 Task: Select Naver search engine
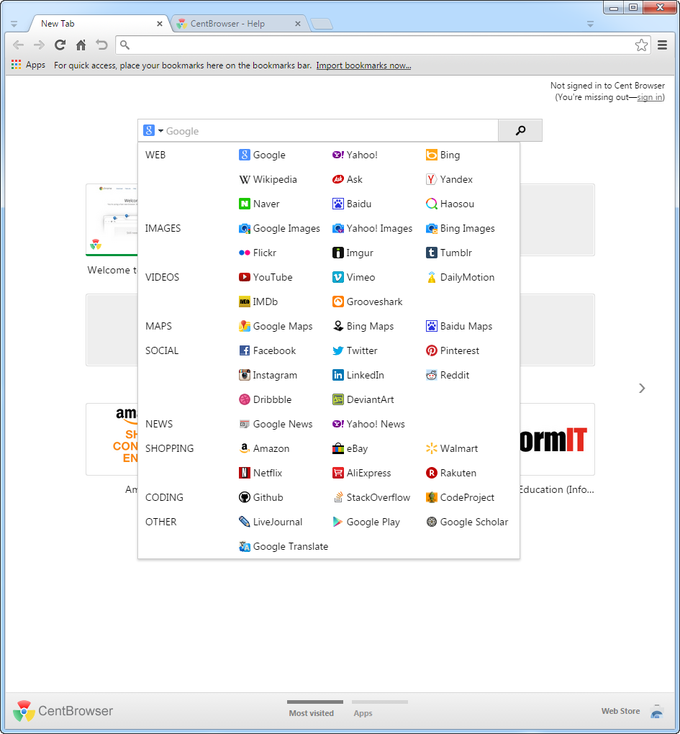click(x=259, y=204)
